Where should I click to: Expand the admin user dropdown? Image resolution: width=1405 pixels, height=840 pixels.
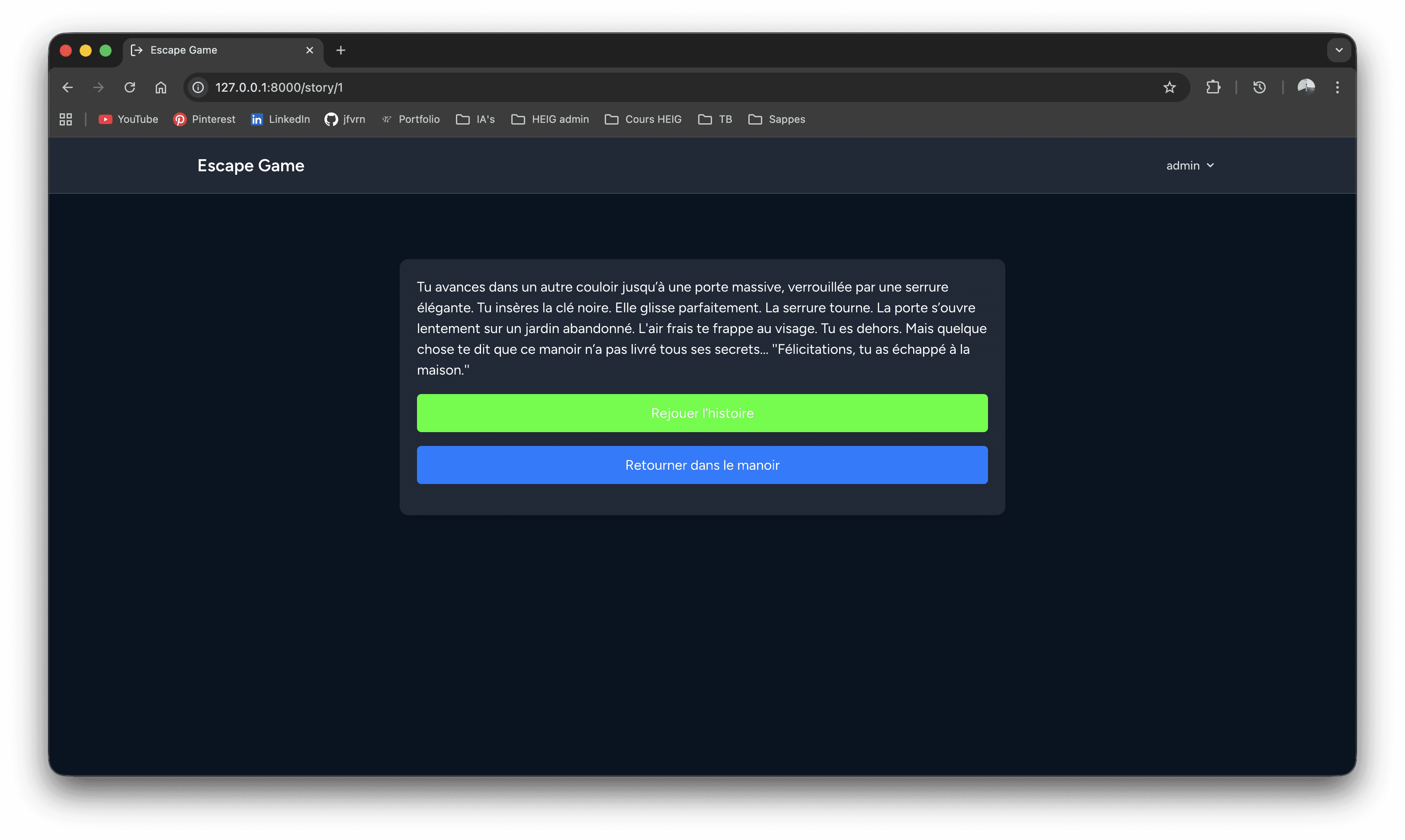[1190, 165]
